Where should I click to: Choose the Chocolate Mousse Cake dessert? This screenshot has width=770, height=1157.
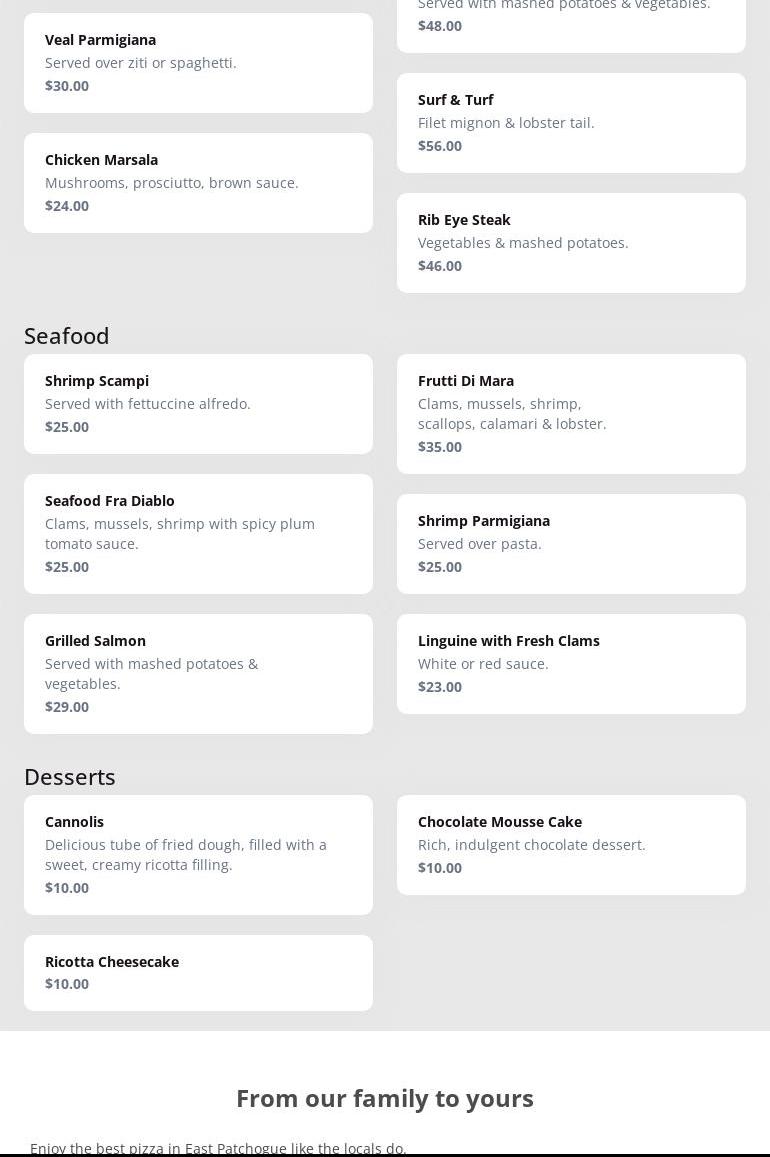tap(571, 844)
